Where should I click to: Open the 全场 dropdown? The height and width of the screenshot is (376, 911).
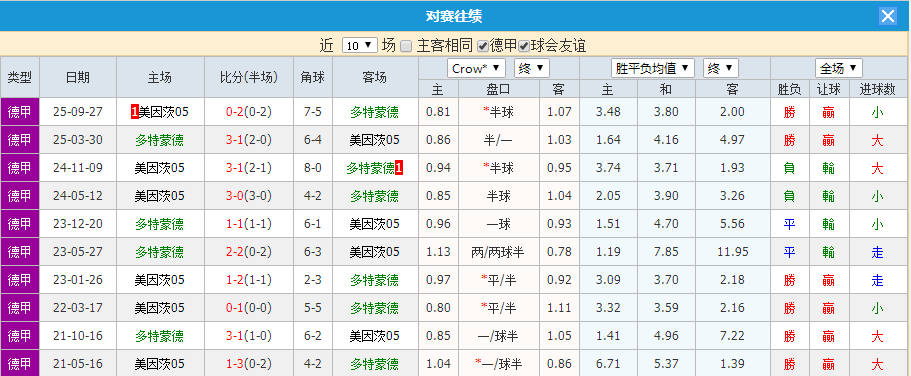tap(838, 69)
